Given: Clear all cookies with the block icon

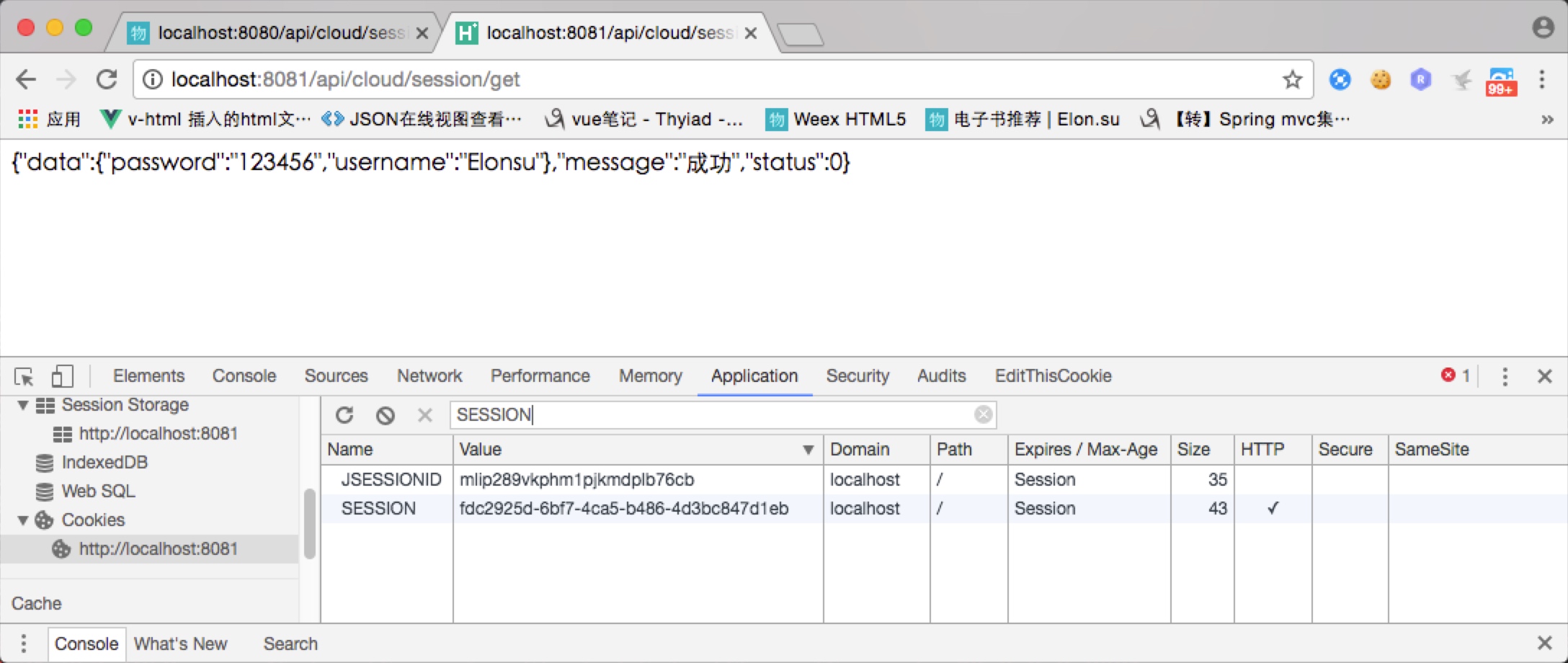Looking at the screenshot, I should pyautogui.click(x=386, y=415).
